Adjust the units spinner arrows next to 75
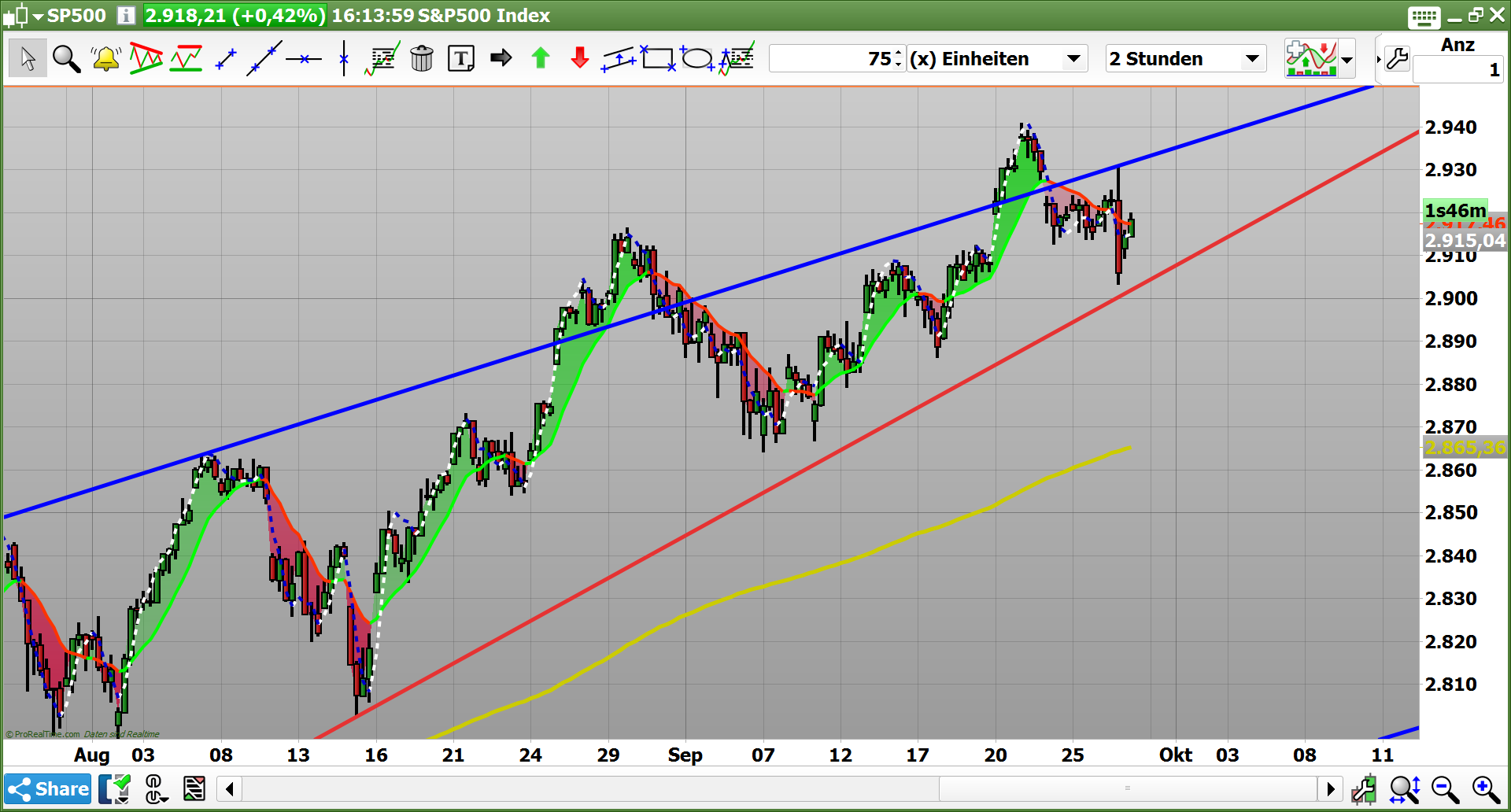 coord(899,59)
